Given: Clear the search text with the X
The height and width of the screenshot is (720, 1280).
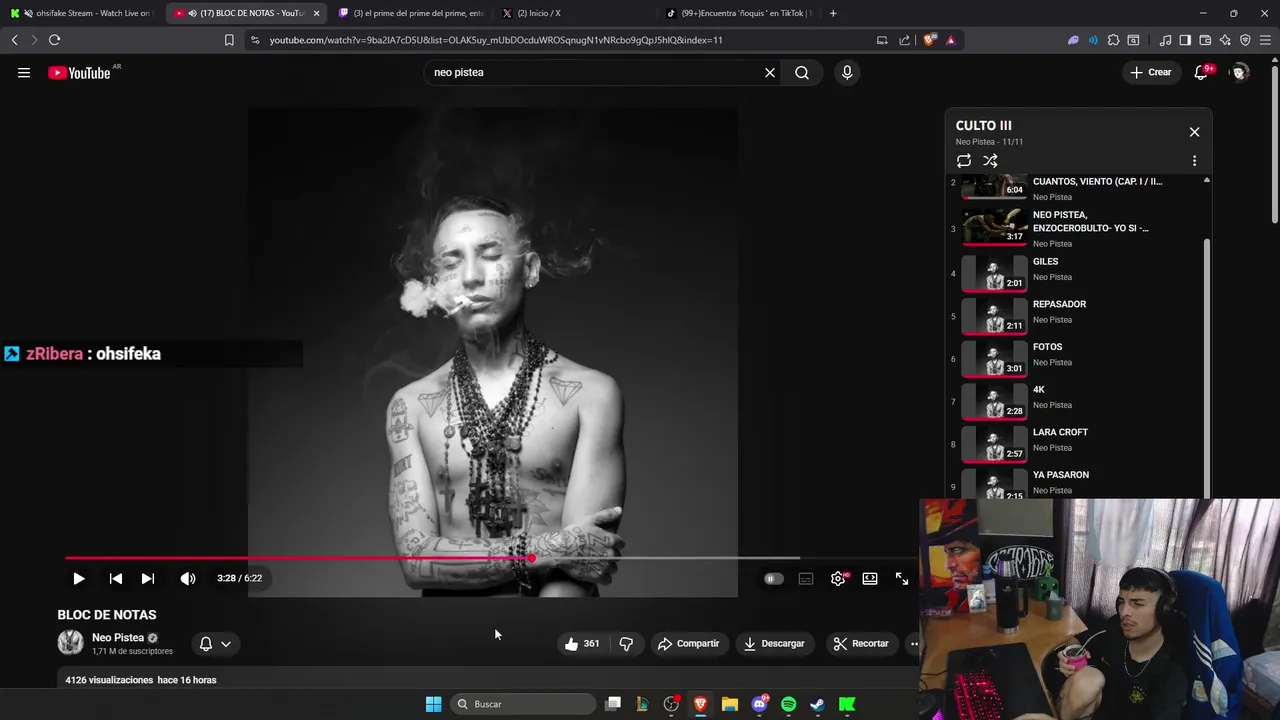Looking at the screenshot, I should click(770, 72).
